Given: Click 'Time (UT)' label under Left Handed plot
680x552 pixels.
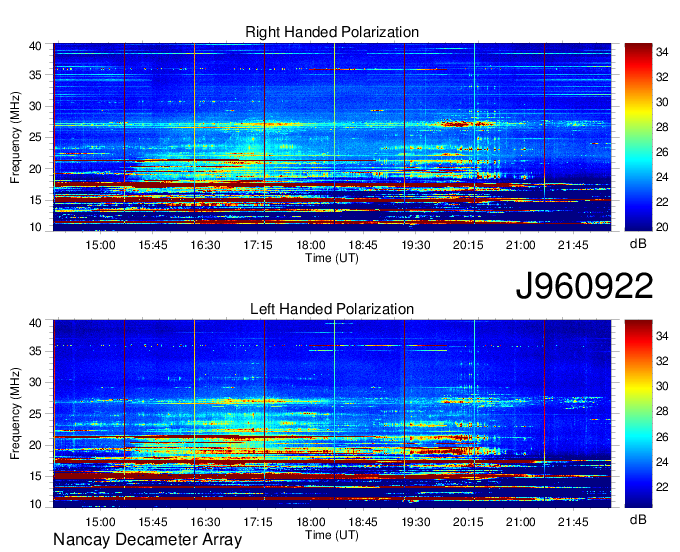Looking at the screenshot, I should (x=332, y=535).
